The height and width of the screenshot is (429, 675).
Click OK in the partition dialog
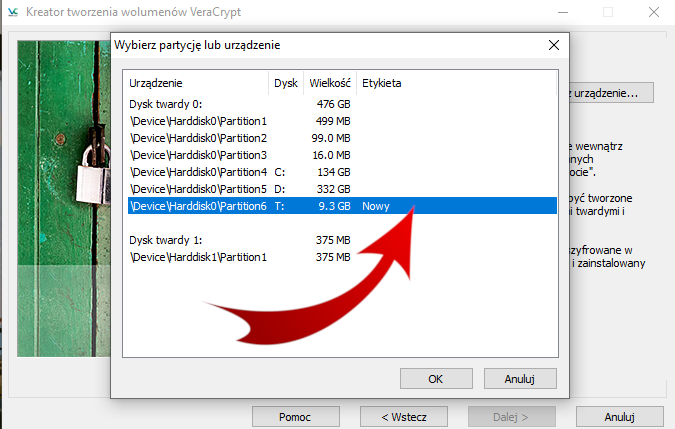coord(436,379)
